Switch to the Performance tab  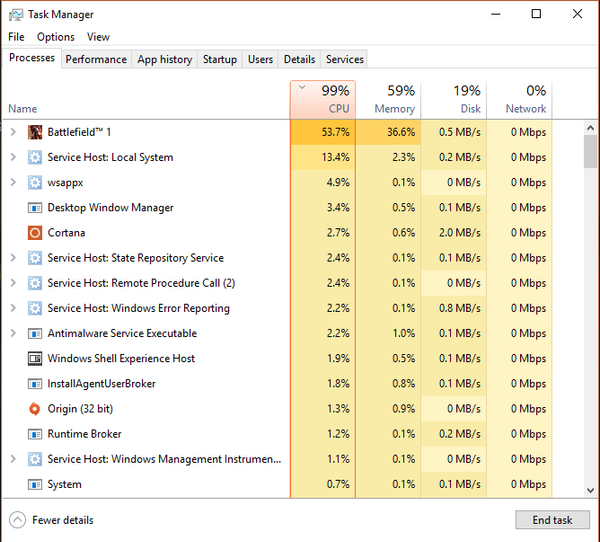(x=96, y=59)
